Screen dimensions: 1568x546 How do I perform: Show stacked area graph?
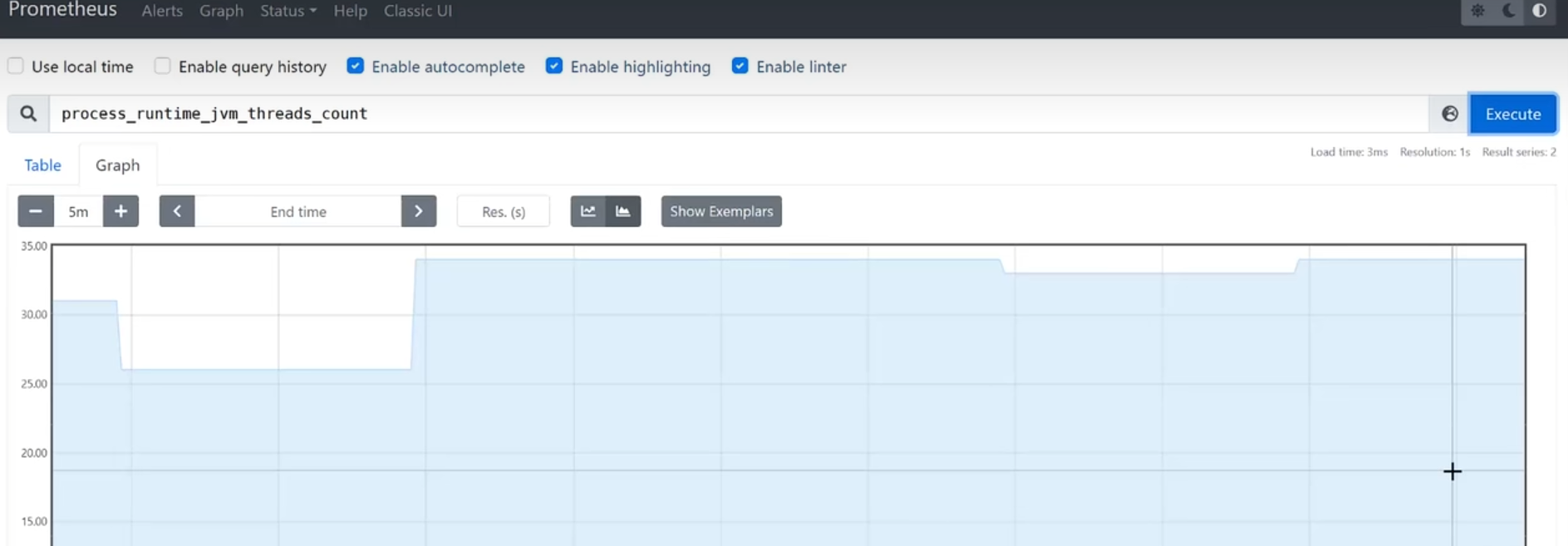[623, 211]
